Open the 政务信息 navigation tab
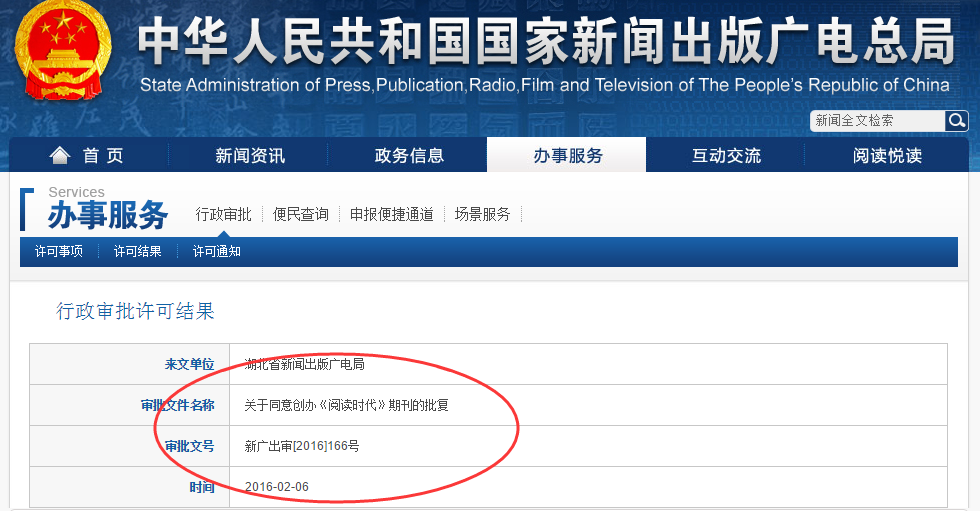The image size is (980, 511). (x=409, y=155)
